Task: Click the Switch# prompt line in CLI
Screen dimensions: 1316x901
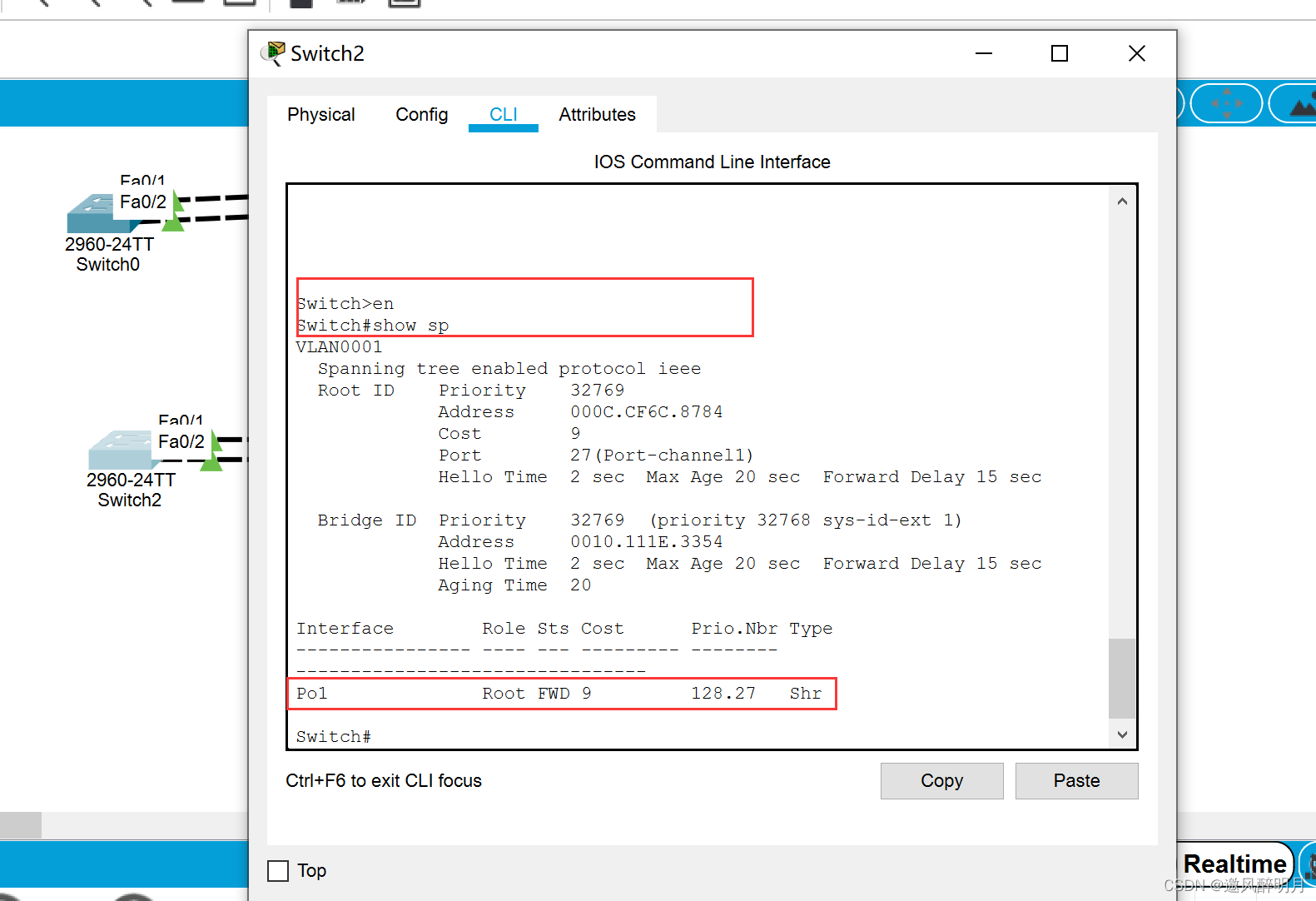Action: [x=334, y=736]
